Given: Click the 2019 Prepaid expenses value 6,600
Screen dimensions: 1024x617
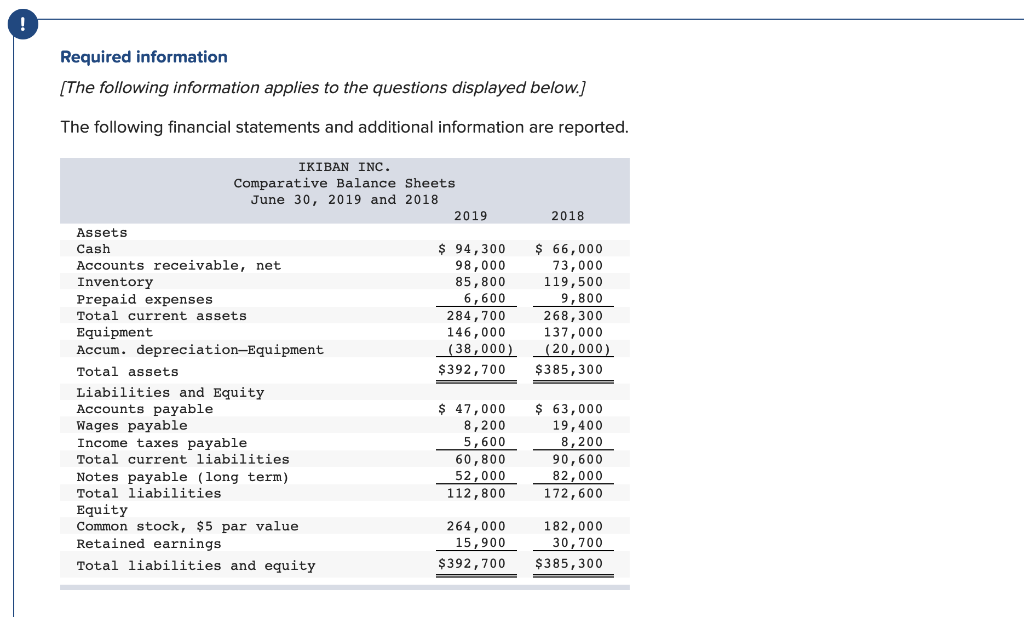Looking at the screenshot, I should (485, 298).
